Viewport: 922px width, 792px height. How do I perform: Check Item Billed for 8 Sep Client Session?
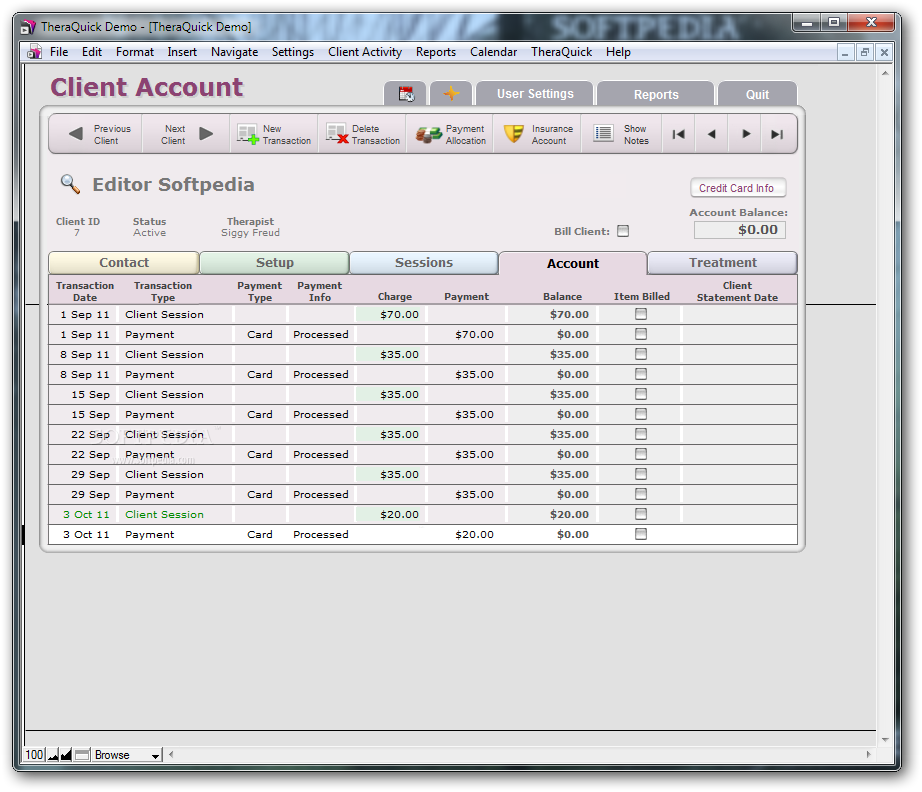coord(641,354)
